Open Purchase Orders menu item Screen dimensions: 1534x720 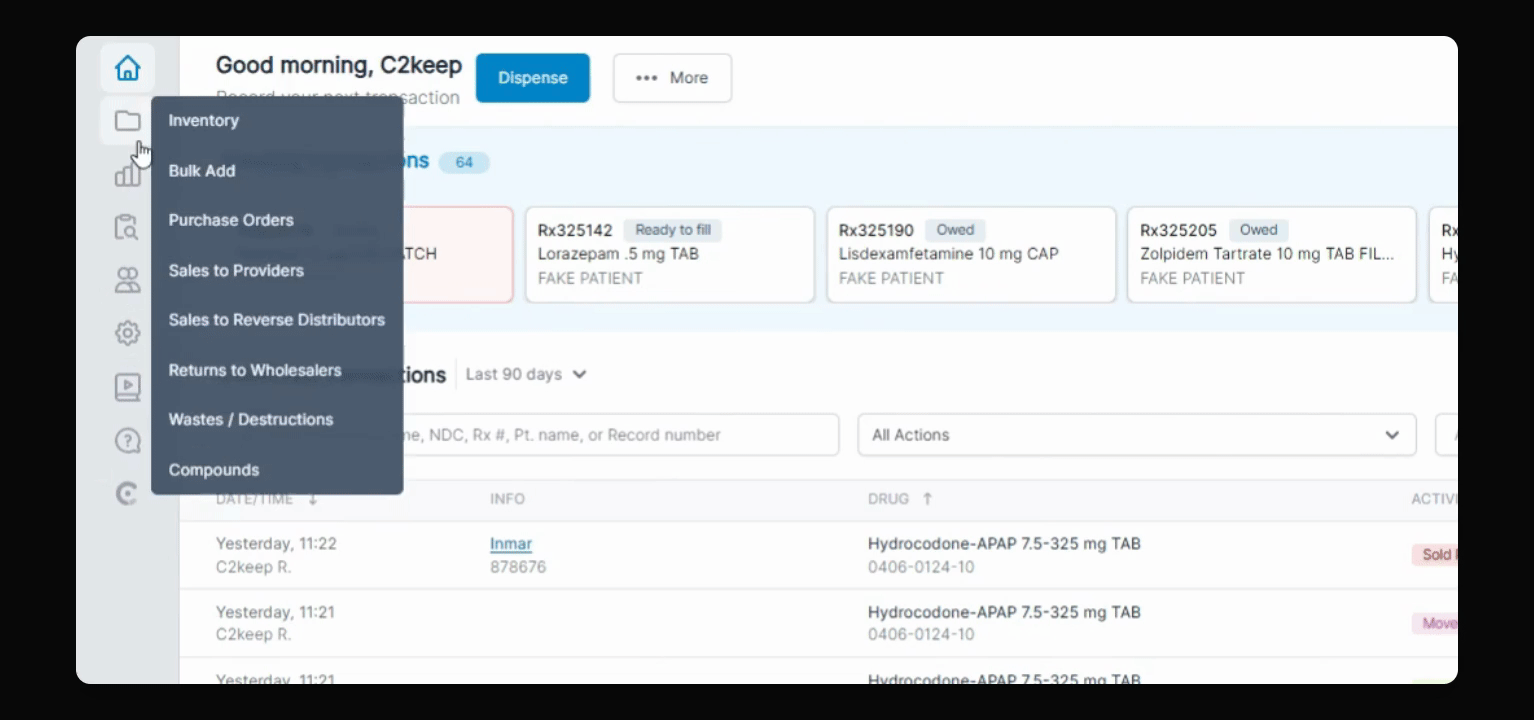tap(231, 220)
